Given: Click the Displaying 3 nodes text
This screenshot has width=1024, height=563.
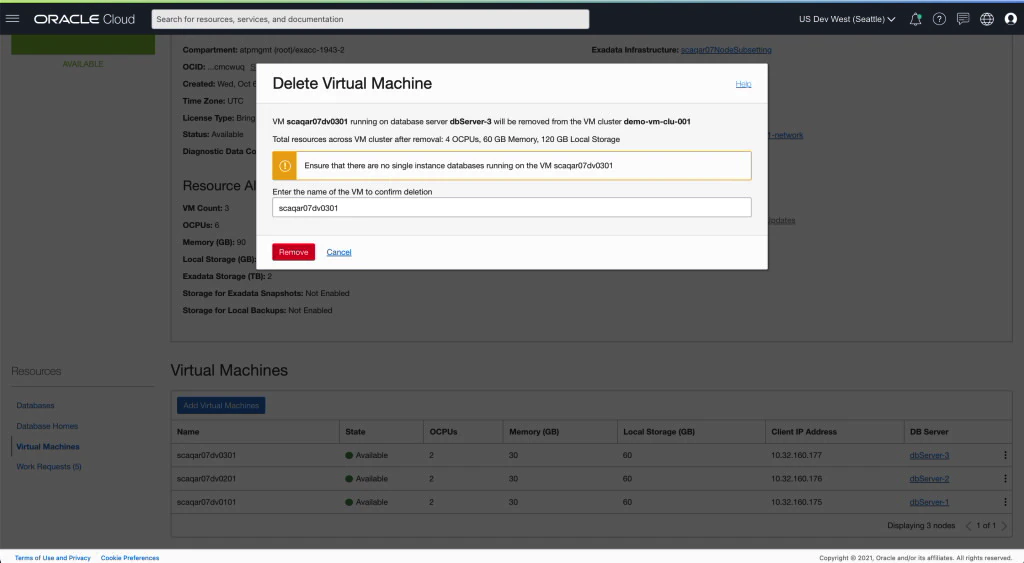Looking at the screenshot, I should click(x=921, y=525).
